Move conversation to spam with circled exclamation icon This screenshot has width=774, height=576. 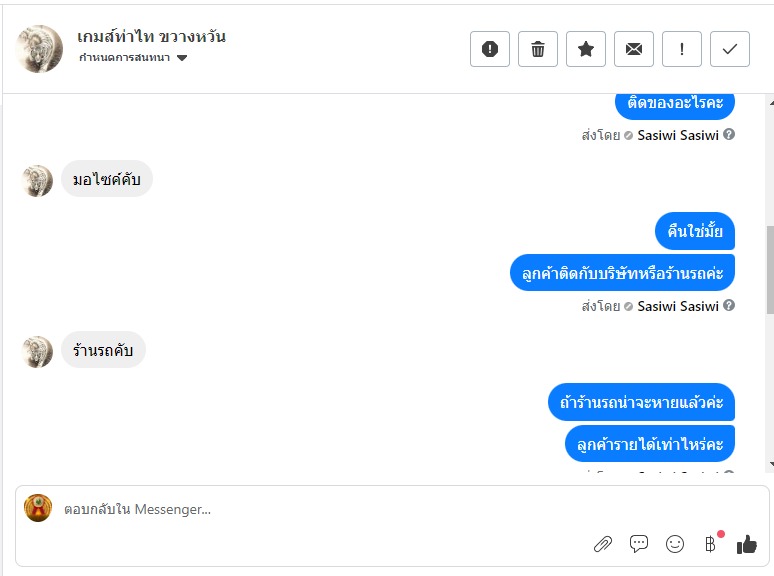[x=490, y=49]
